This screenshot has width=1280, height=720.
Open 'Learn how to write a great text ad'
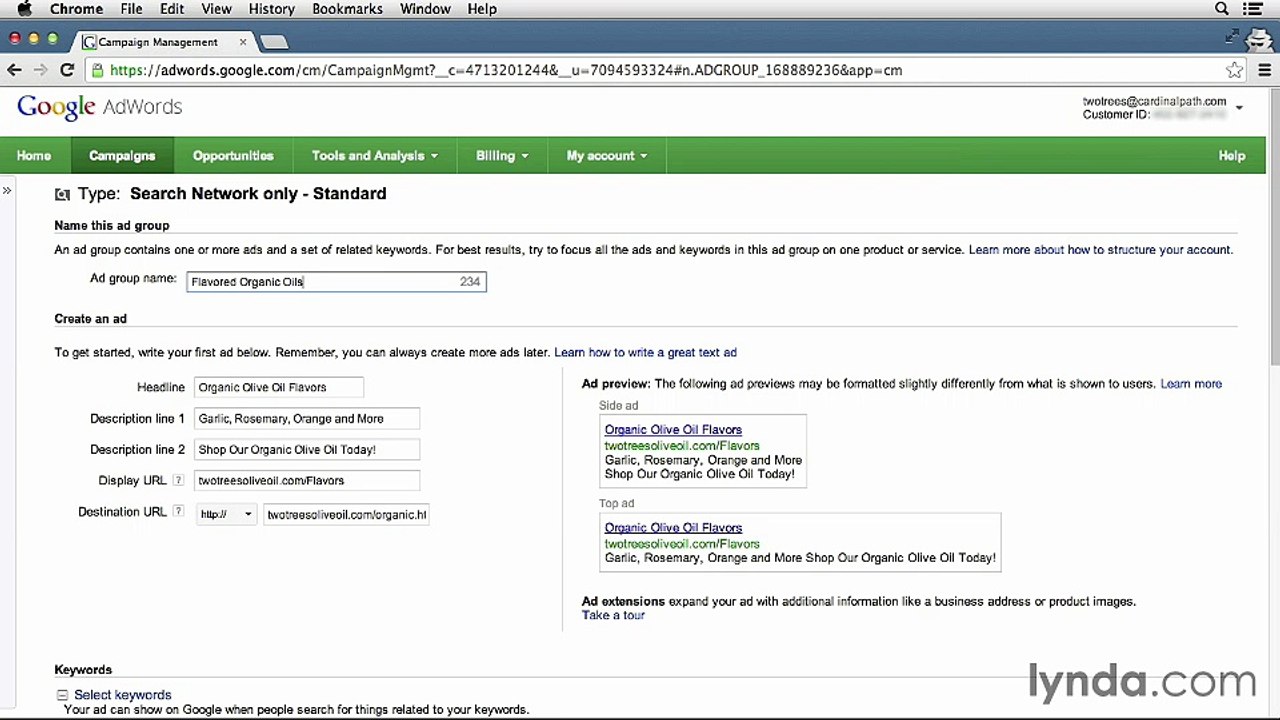click(645, 352)
